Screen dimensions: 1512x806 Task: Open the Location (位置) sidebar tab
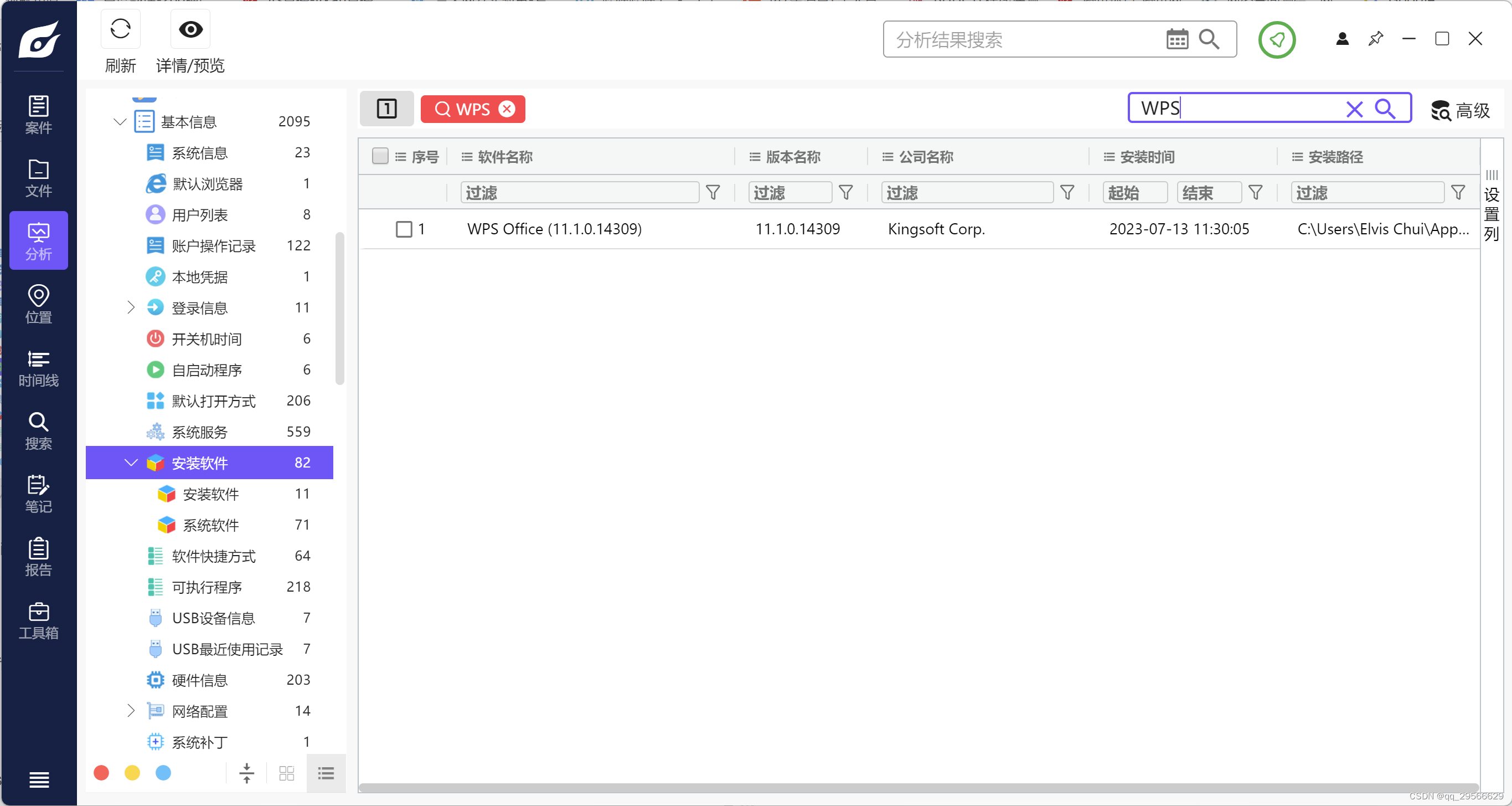pos(39,304)
